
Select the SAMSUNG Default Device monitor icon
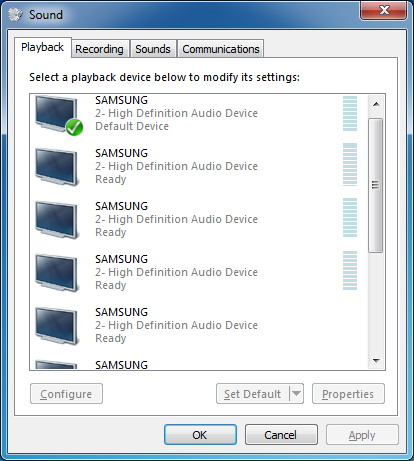tap(59, 115)
